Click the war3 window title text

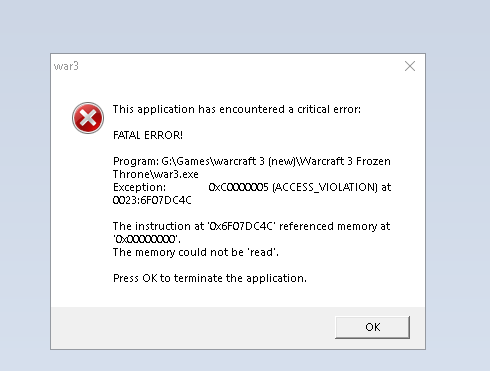(66, 66)
